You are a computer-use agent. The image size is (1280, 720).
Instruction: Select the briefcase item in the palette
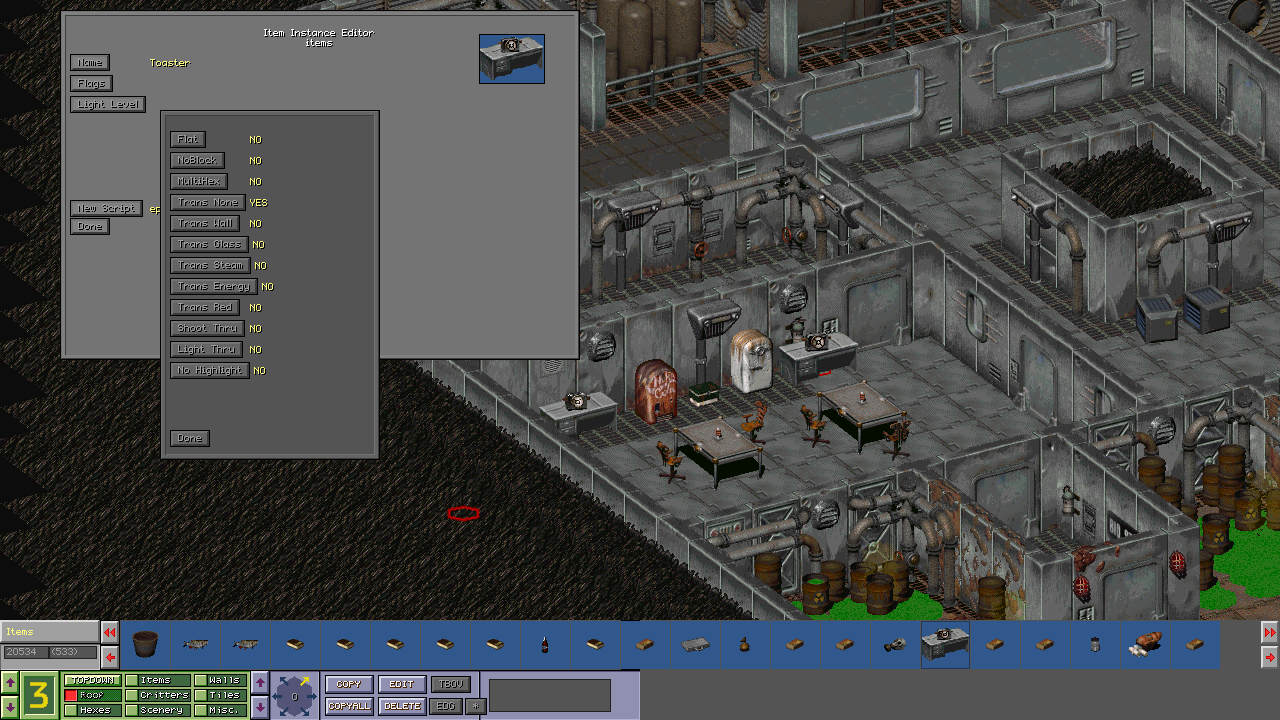tap(695, 645)
